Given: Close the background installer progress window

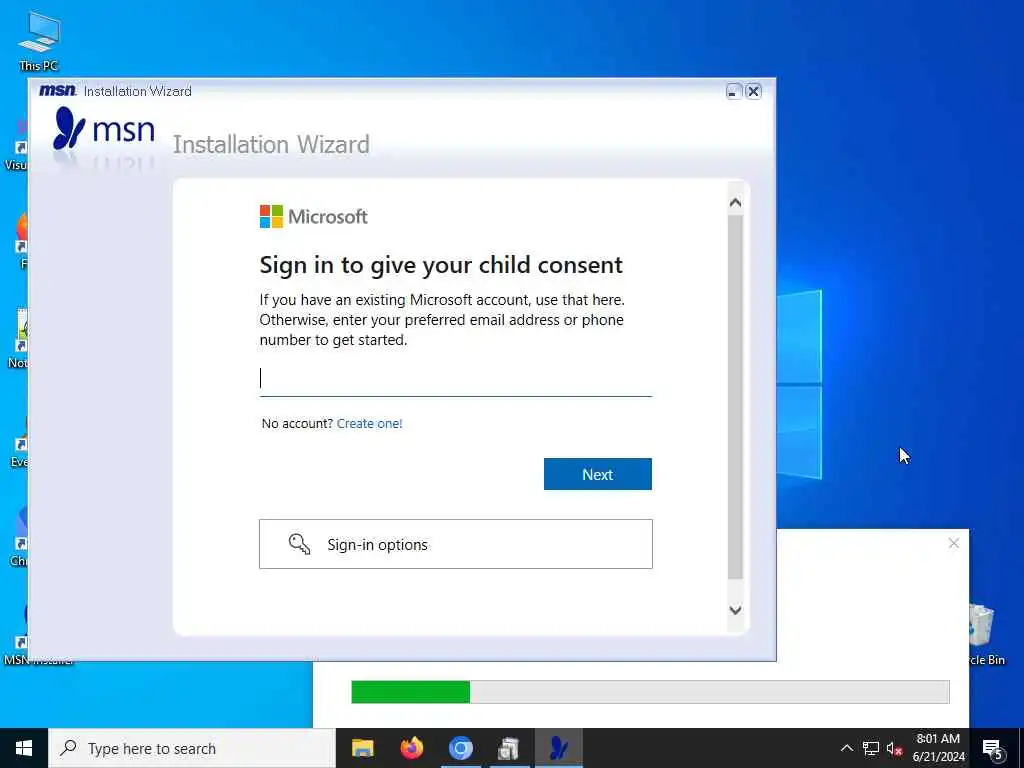Looking at the screenshot, I should pos(953,543).
